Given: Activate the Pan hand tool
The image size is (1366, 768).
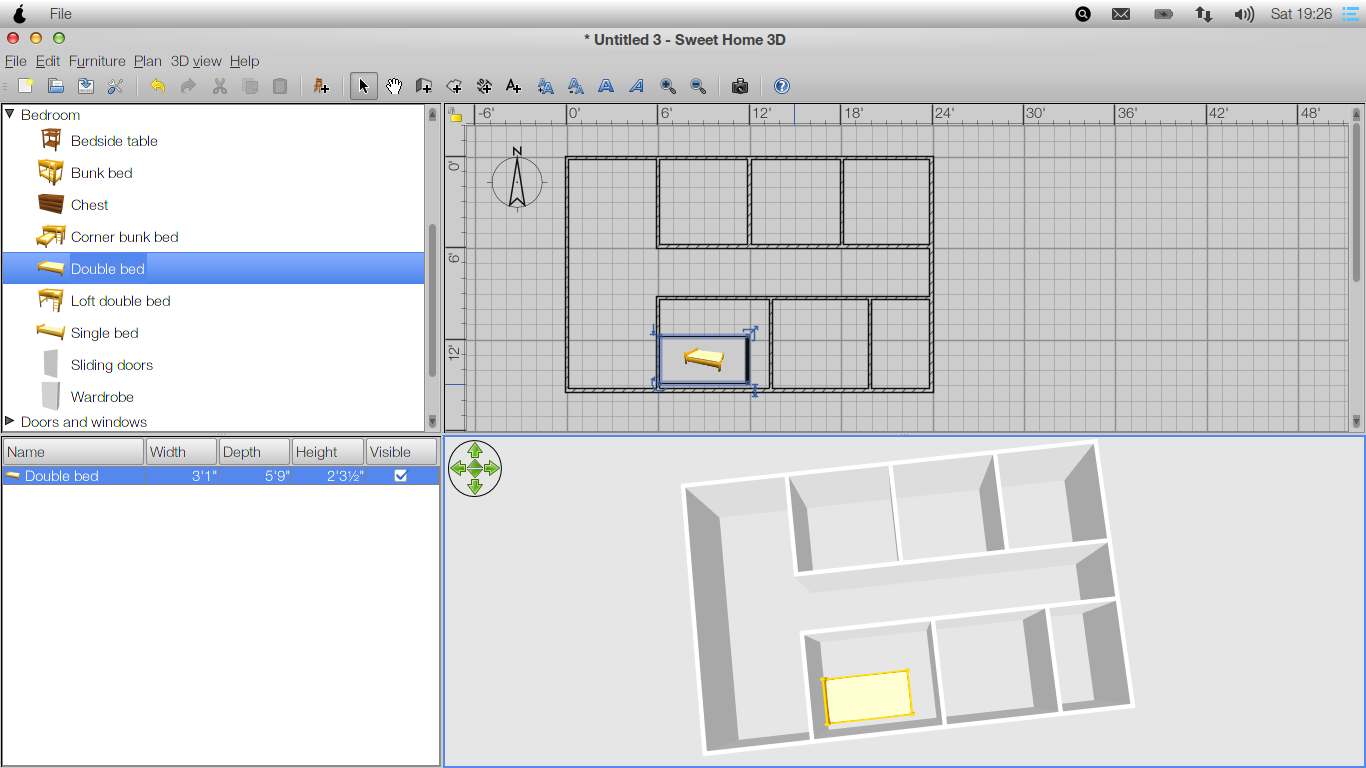Looking at the screenshot, I should tap(394, 86).
